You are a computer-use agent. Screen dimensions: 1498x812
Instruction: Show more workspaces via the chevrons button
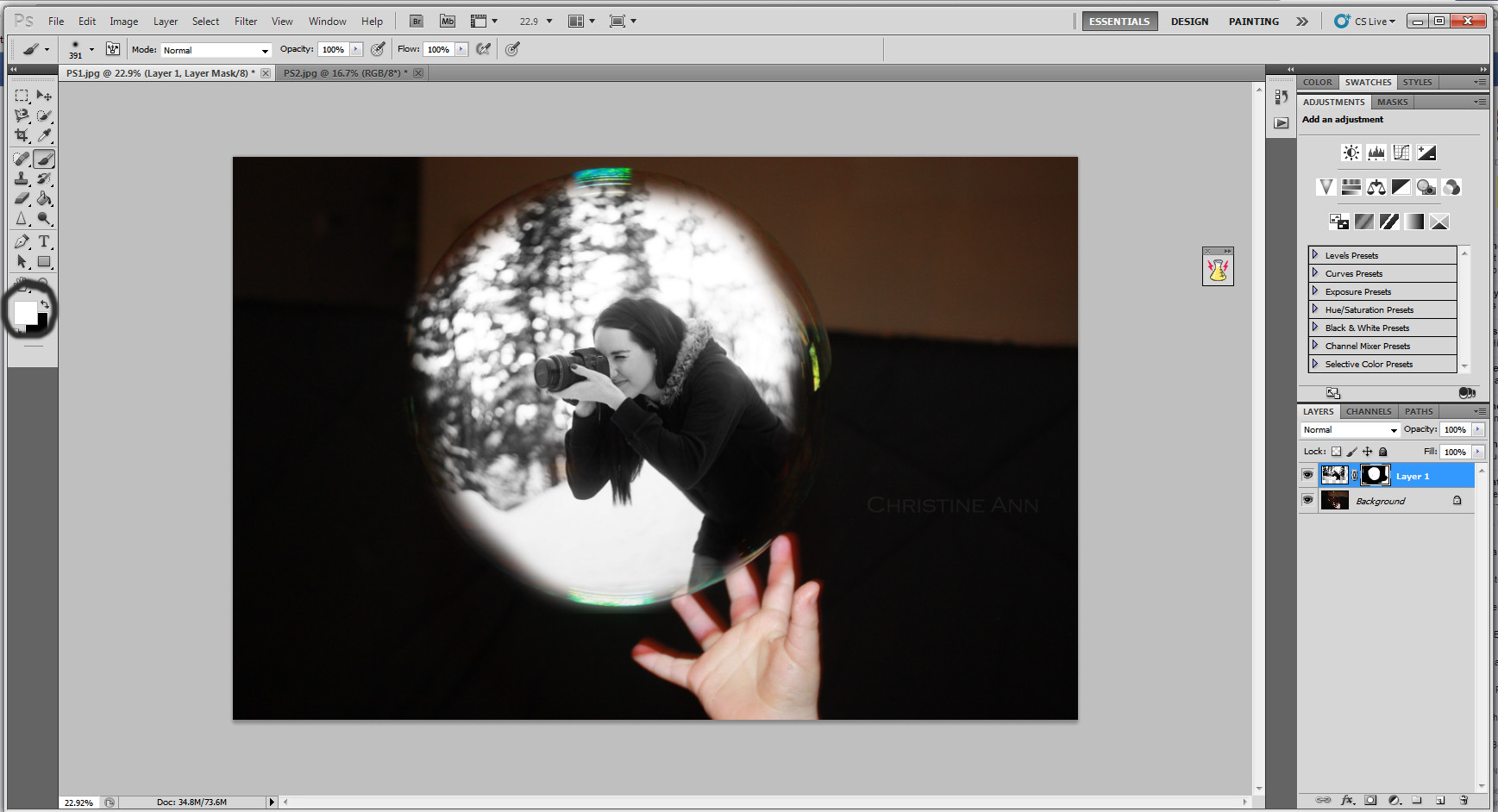[1302, 22]
